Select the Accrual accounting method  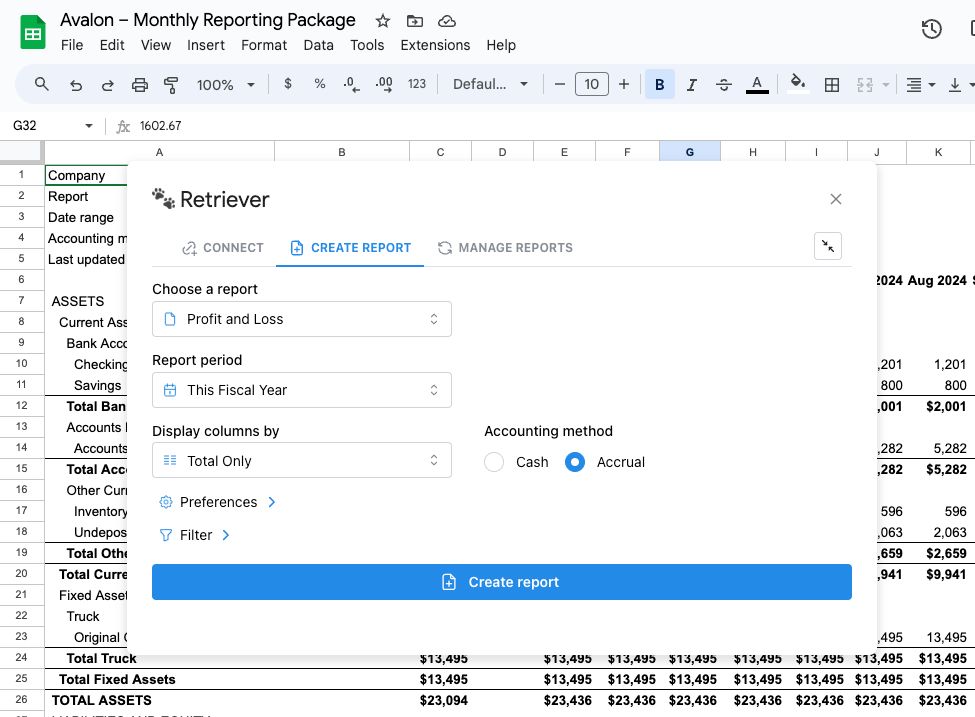[x=575, y=462]
